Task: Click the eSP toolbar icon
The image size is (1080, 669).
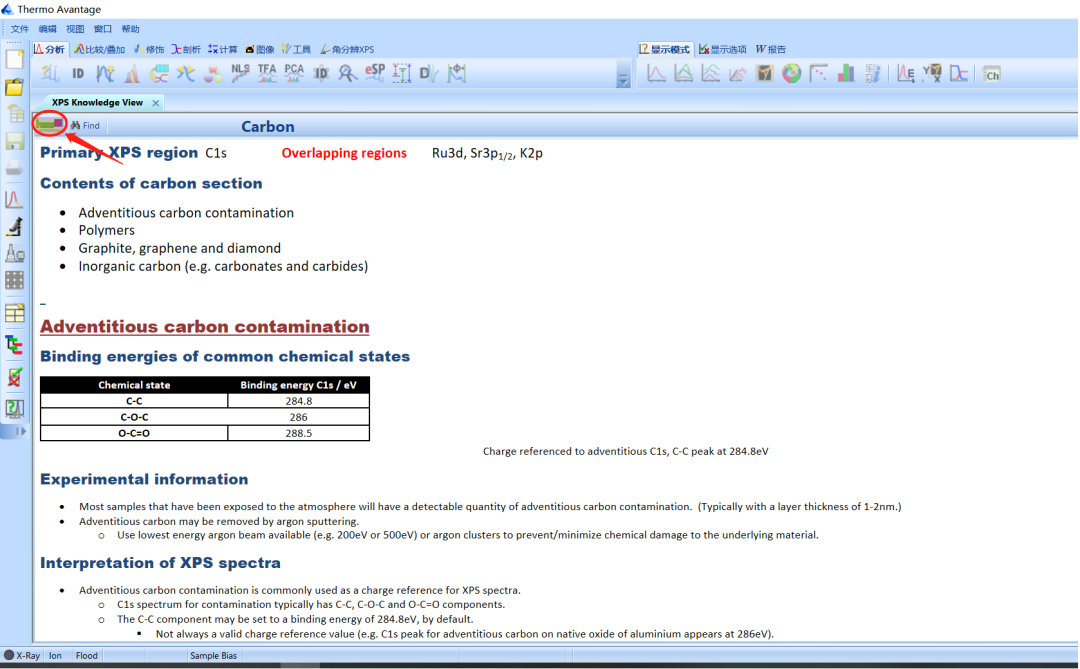Action: click(x=375, y=73)
